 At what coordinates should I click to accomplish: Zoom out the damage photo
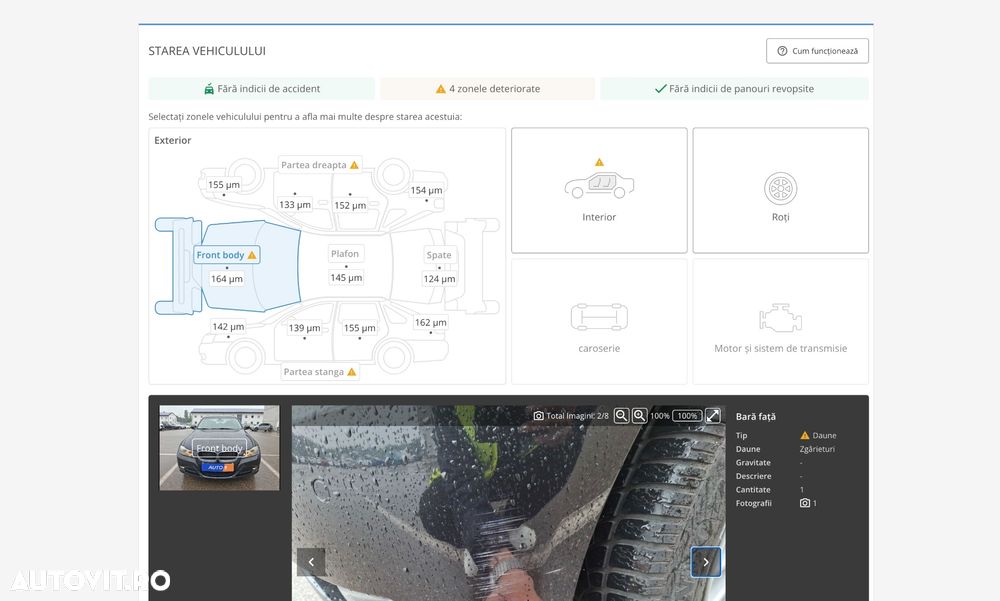coord(621,416)
